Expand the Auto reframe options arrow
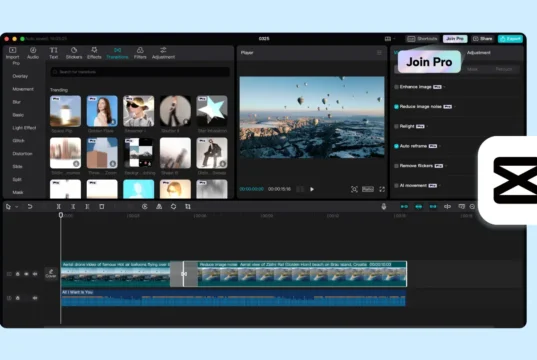Screen dimensions: 537x360 click(440, 146)
